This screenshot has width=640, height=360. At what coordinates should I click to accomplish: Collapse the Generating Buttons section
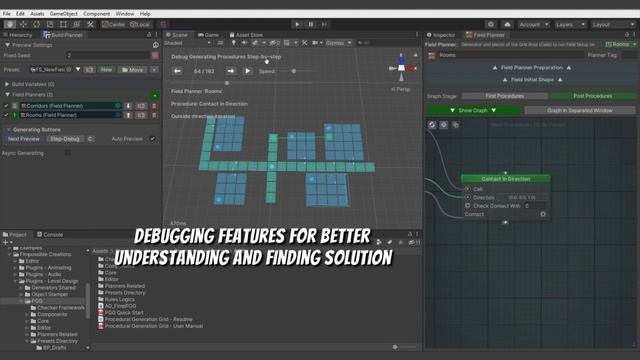pos(9,130)
